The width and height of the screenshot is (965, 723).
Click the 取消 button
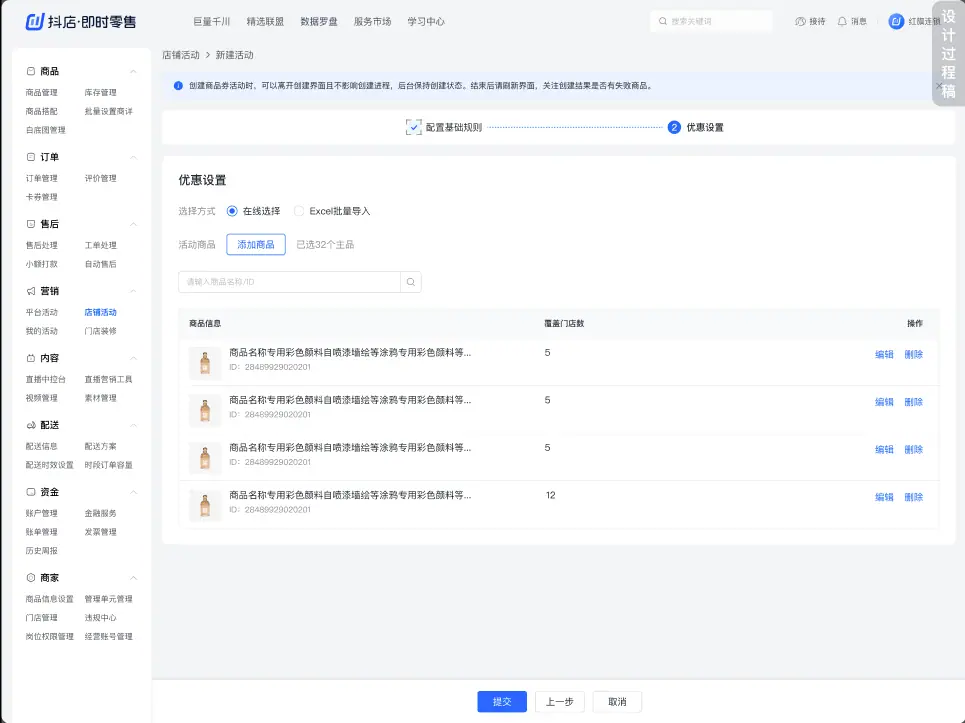pyautogui.click(x=617, y=701)
